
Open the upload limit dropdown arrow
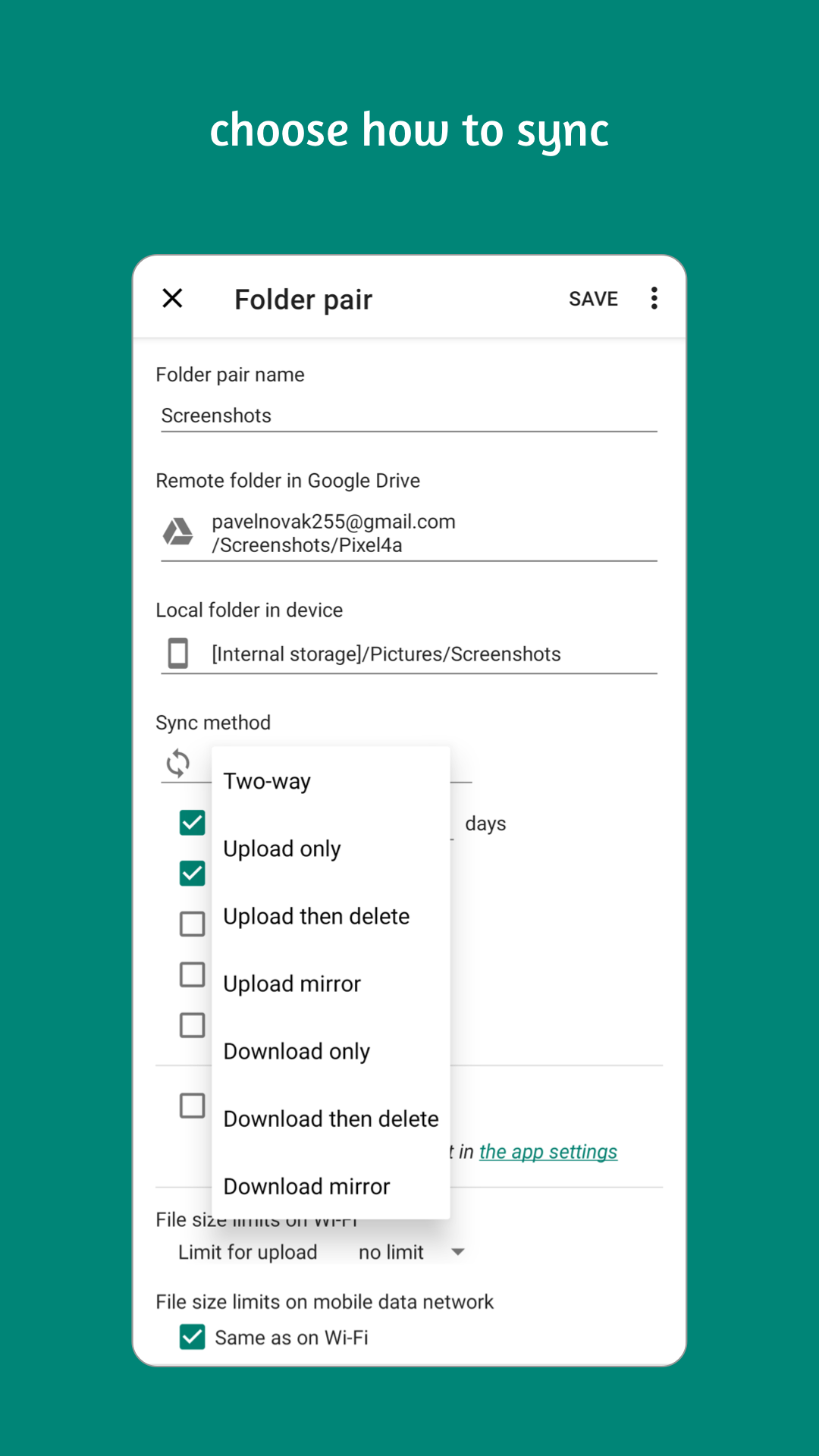point(457,1252)
